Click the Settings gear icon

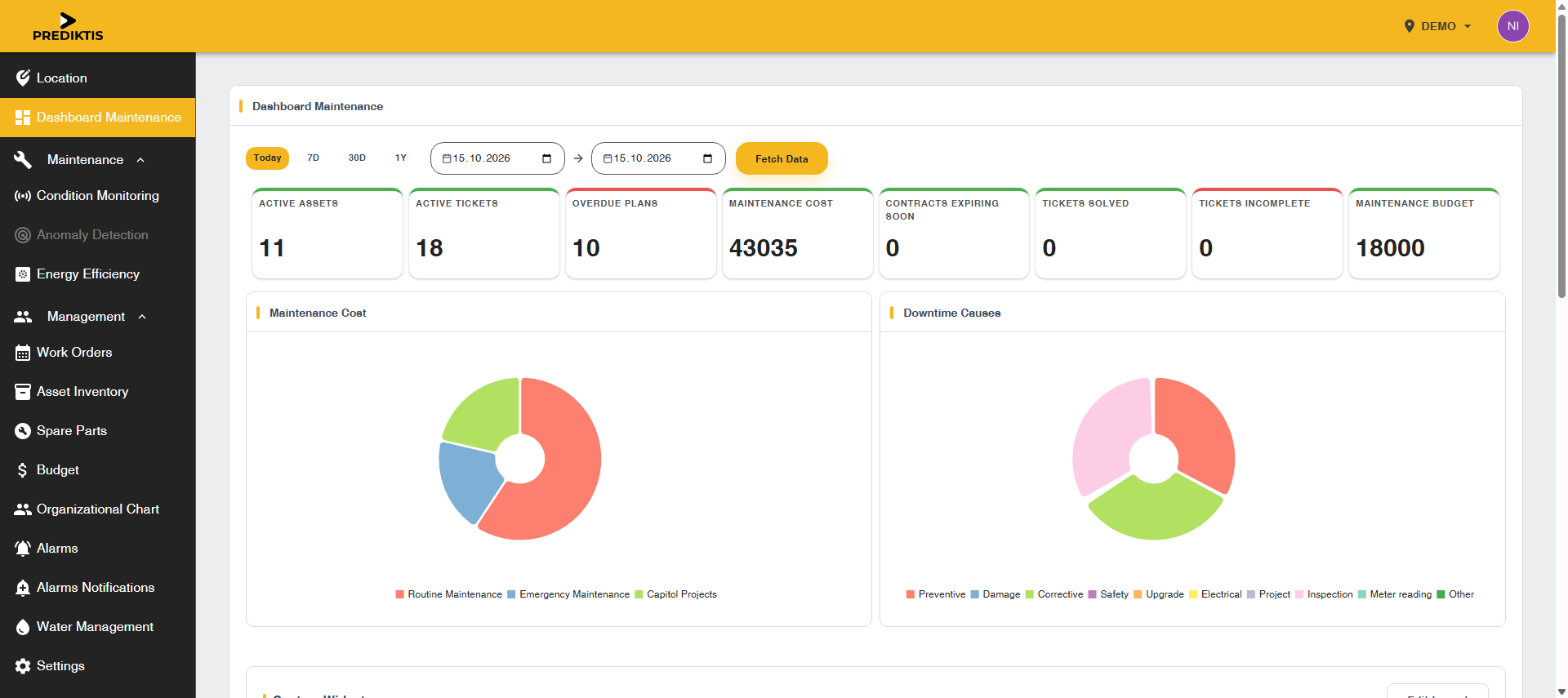click(x=22, y=666)
